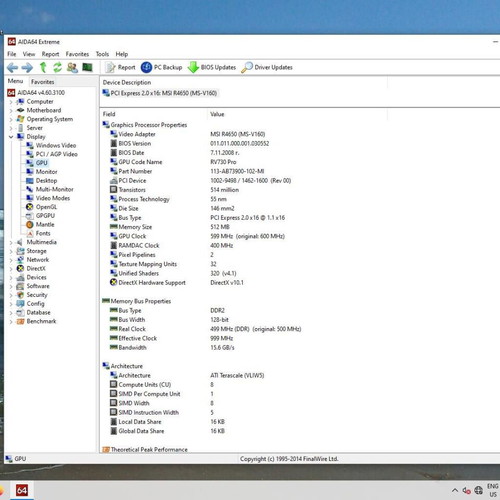Viewport: 500px width, 500px height.
Task: Click the Forward navigation arrow
Action: tap(27, 68)
